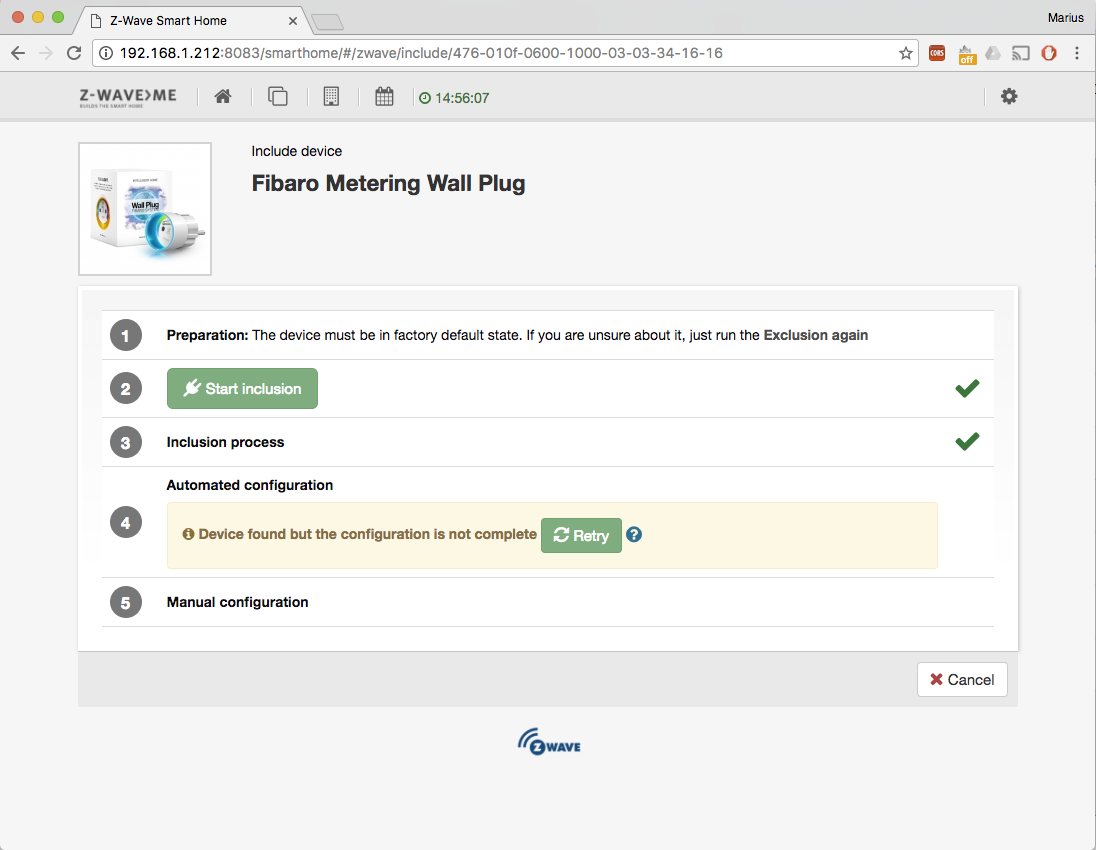Screen dimensions: 1096x850
Task: Click the Start inclusion button
Action: (x=242, y=389)
